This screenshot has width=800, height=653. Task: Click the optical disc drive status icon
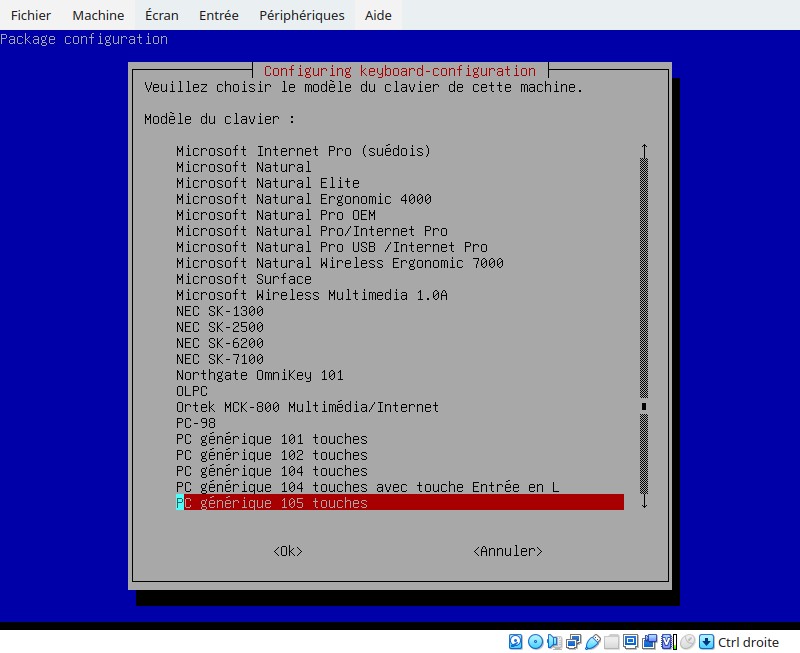(x=535, y=641)
